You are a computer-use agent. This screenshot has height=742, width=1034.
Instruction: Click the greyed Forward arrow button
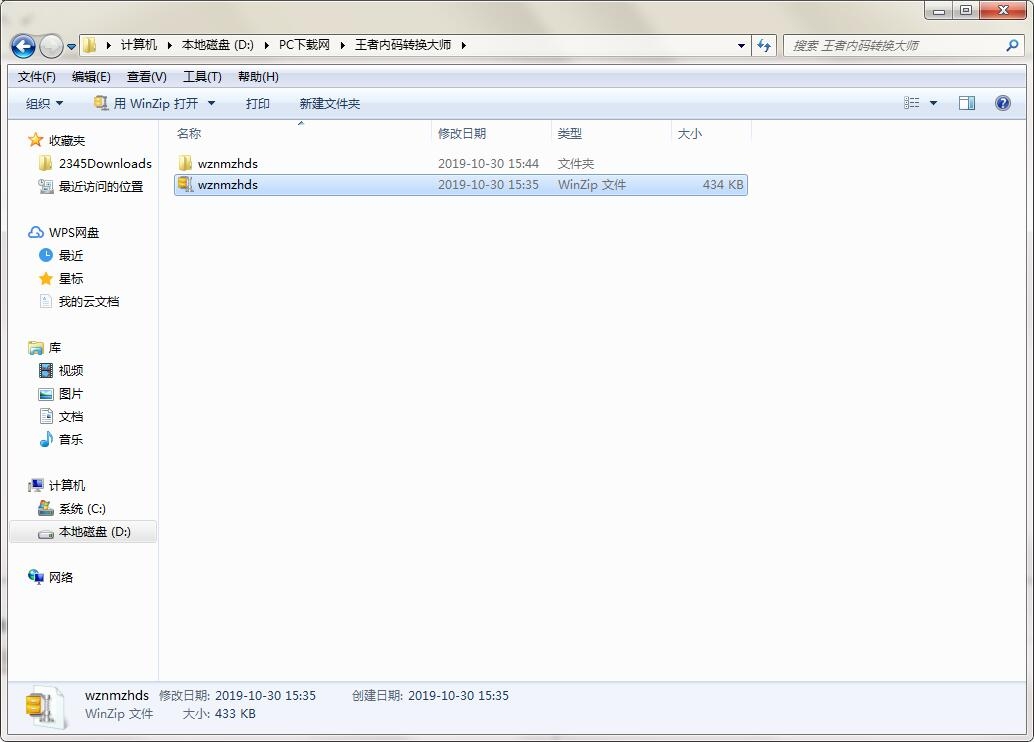[51, 46]
